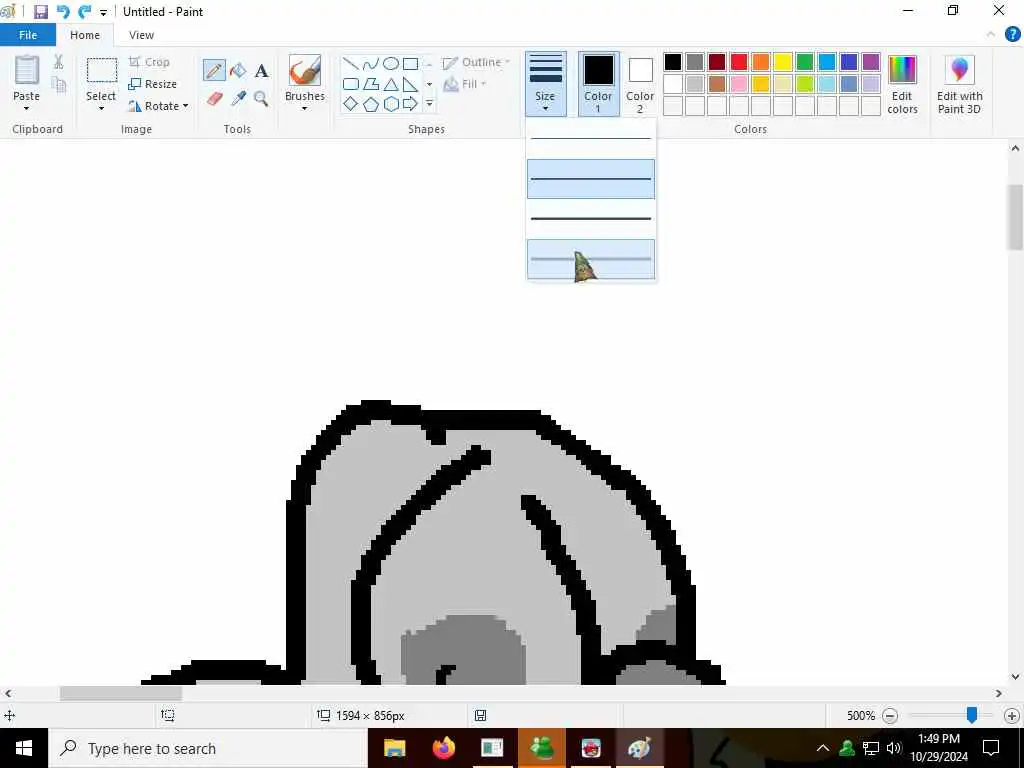The height and width of the screenshot is (768, 1024).
Task: Click the Resize button
Action: coord(153,84)
